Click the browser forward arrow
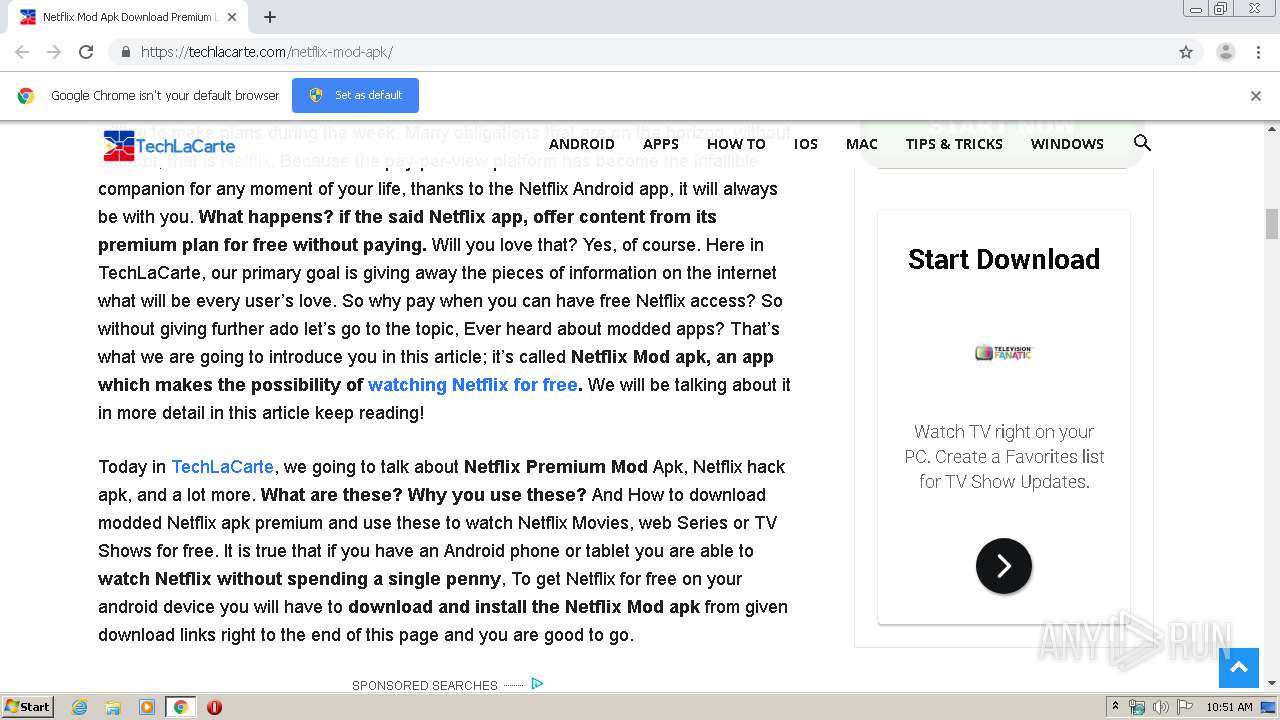This screenshot has width=1280, height=720. (x=54, y=52)
